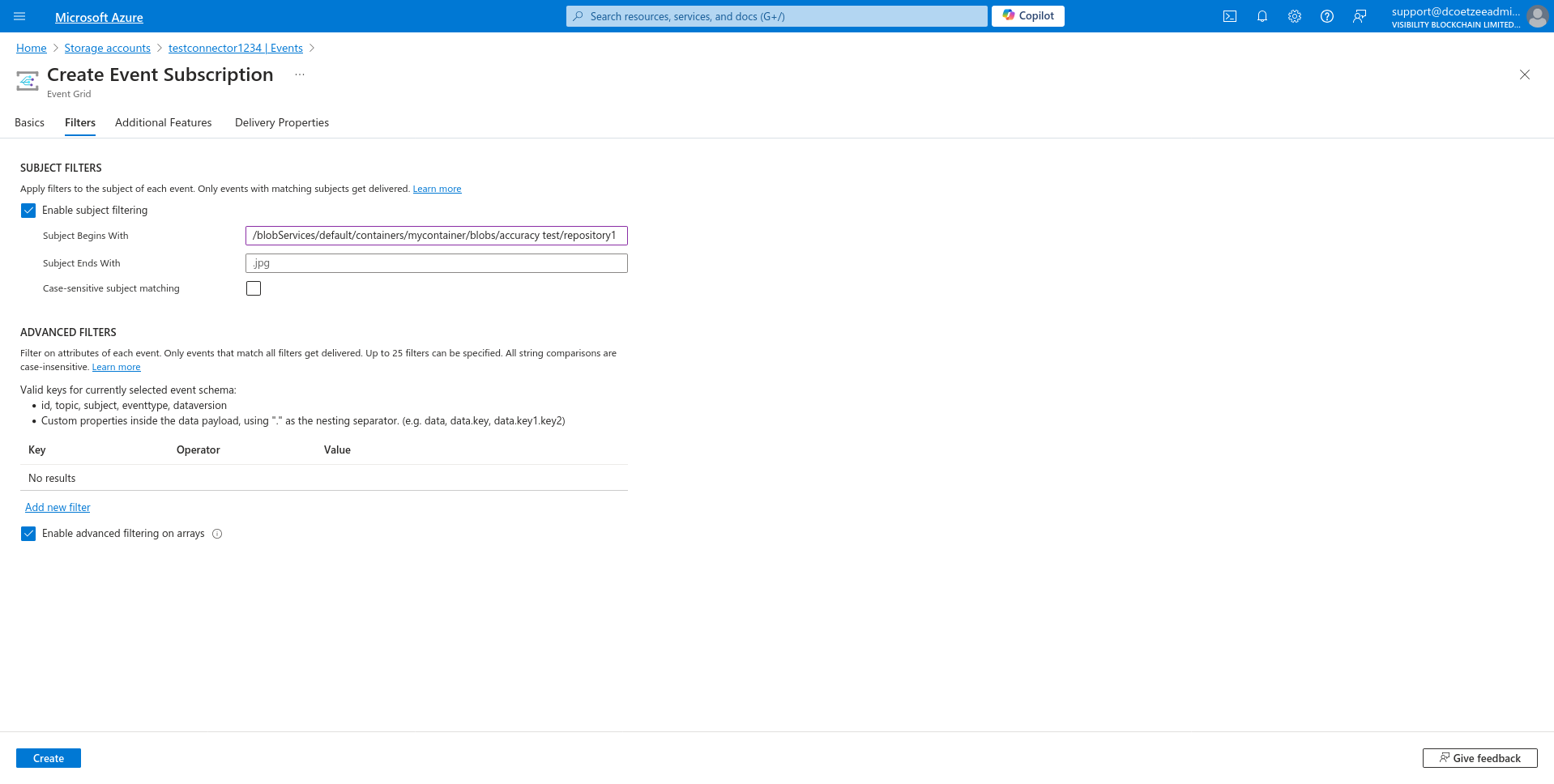
Task: Click info icon beside advanced filtering on arrays
Action: [217, 534]
